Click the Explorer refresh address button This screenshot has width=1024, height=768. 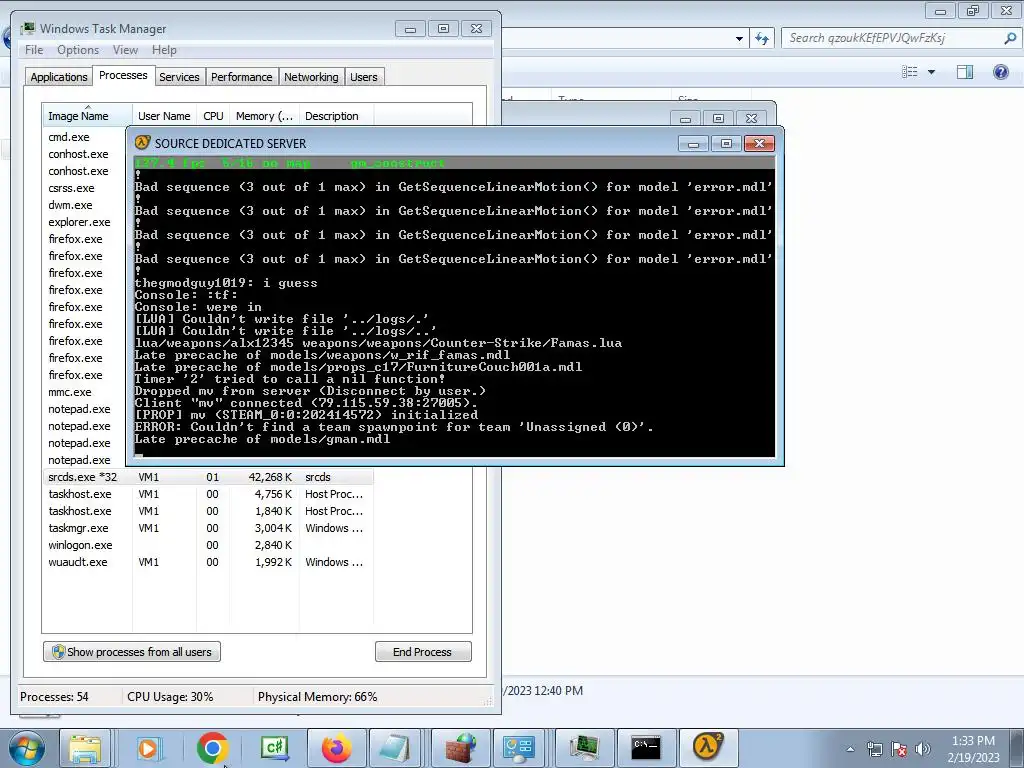(761, 38)
